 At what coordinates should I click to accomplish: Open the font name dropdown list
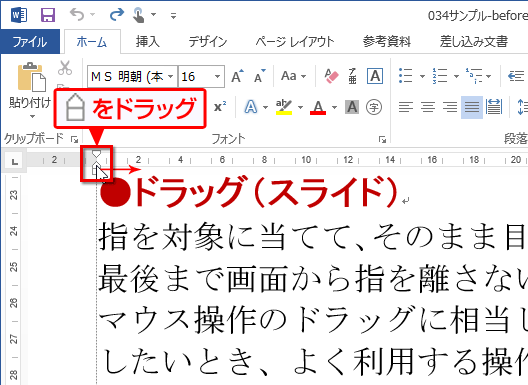point(171,77)
